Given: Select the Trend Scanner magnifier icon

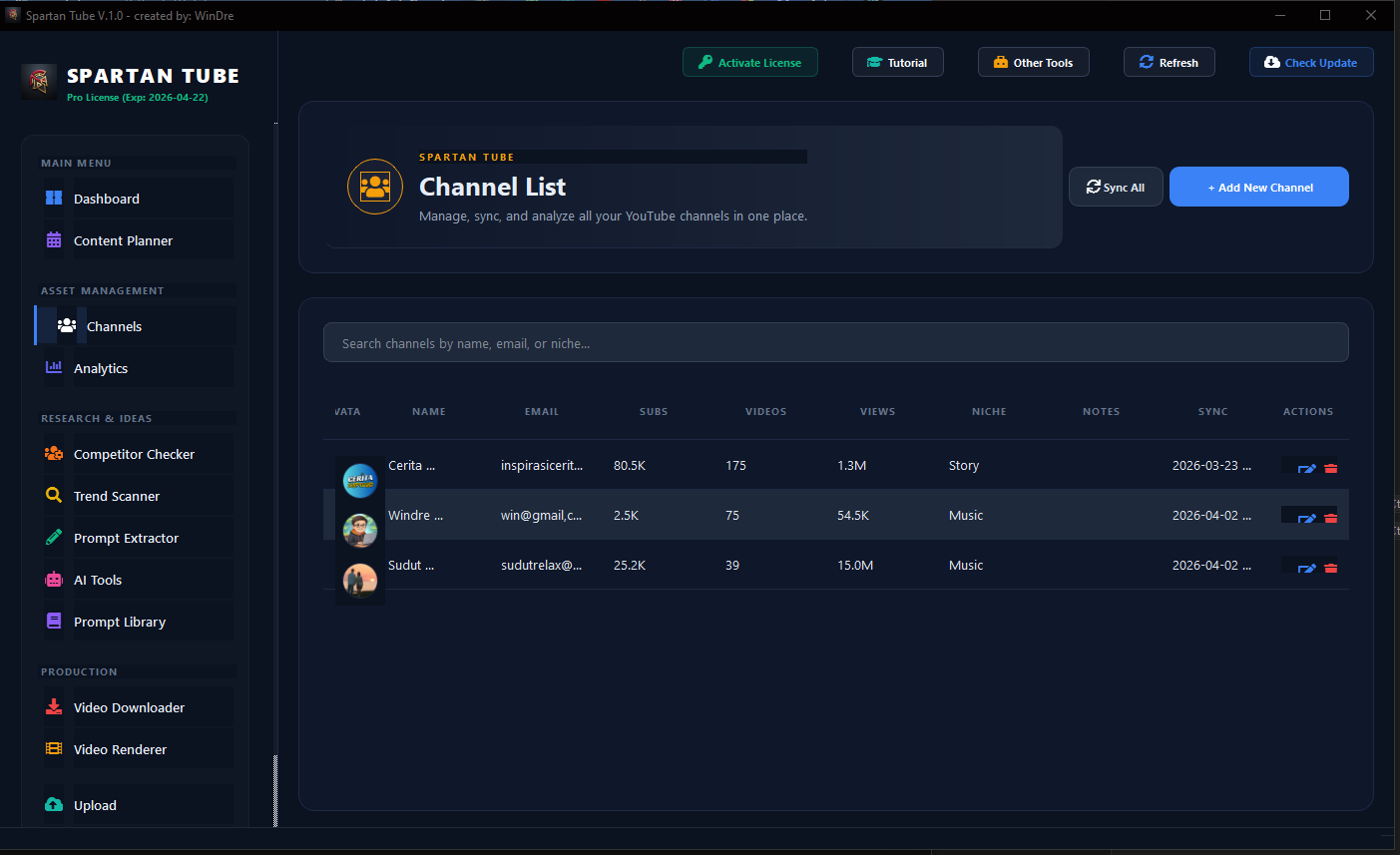Looking at the screenshot, I should pyautogui.click(x=53, y=495).
